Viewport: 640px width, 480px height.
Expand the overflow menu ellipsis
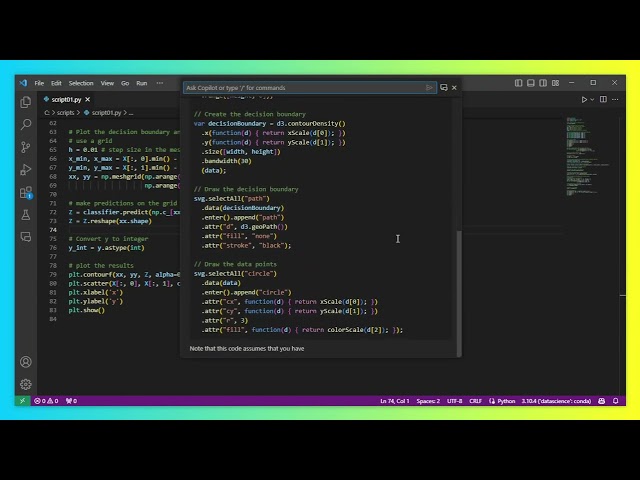click(160, 83)
